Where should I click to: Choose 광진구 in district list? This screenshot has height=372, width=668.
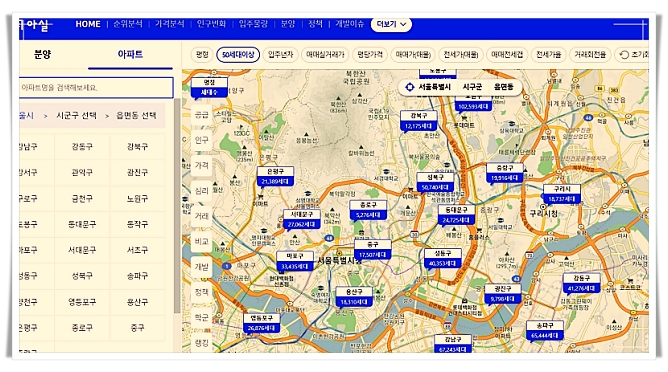click(137, 173)
